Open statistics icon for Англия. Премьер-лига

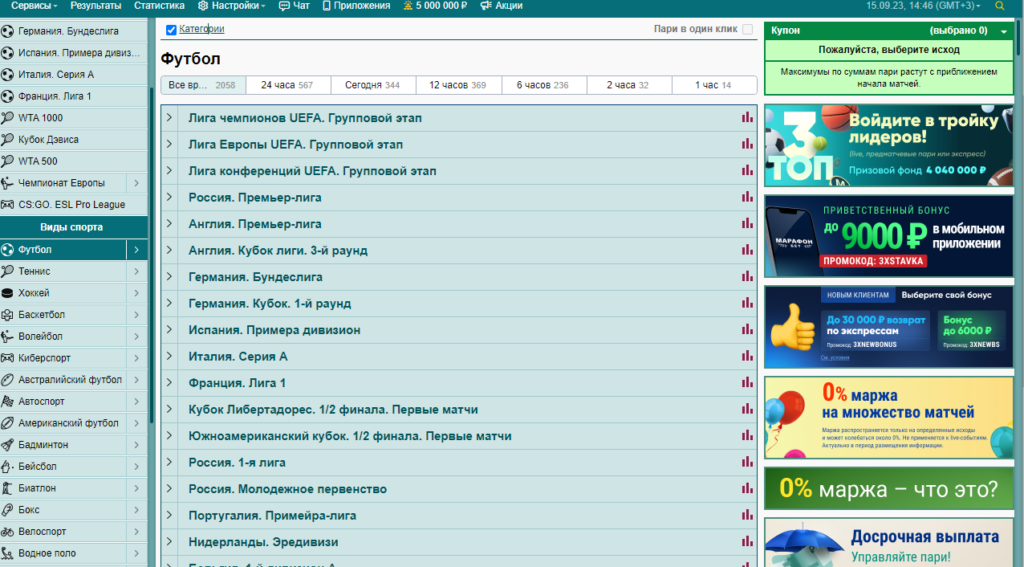(x=747, y=223)
